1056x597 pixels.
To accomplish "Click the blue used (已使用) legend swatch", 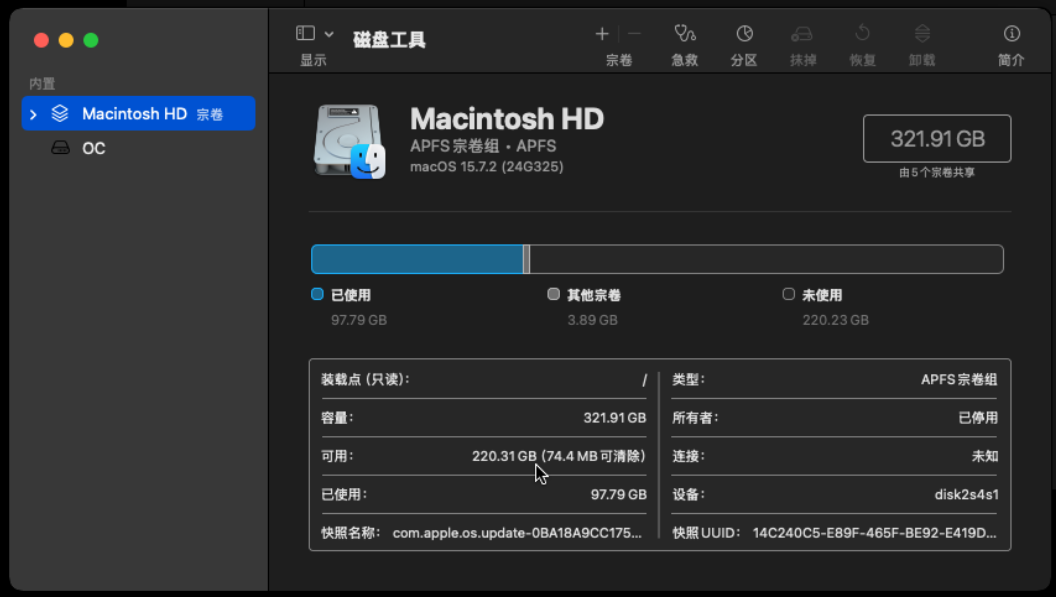I will point(317,295).
